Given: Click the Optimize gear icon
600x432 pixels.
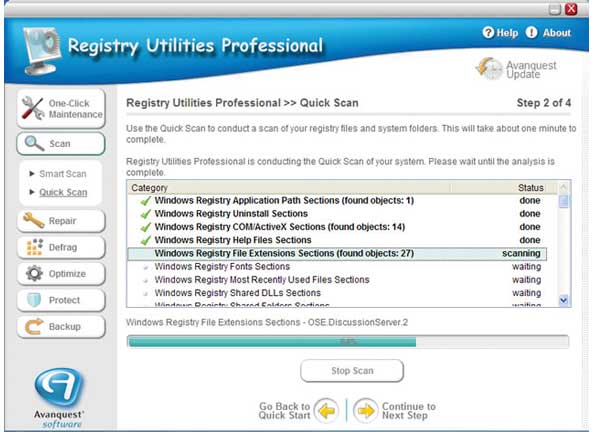Looking at the screenshot, I should pos(34,273).
